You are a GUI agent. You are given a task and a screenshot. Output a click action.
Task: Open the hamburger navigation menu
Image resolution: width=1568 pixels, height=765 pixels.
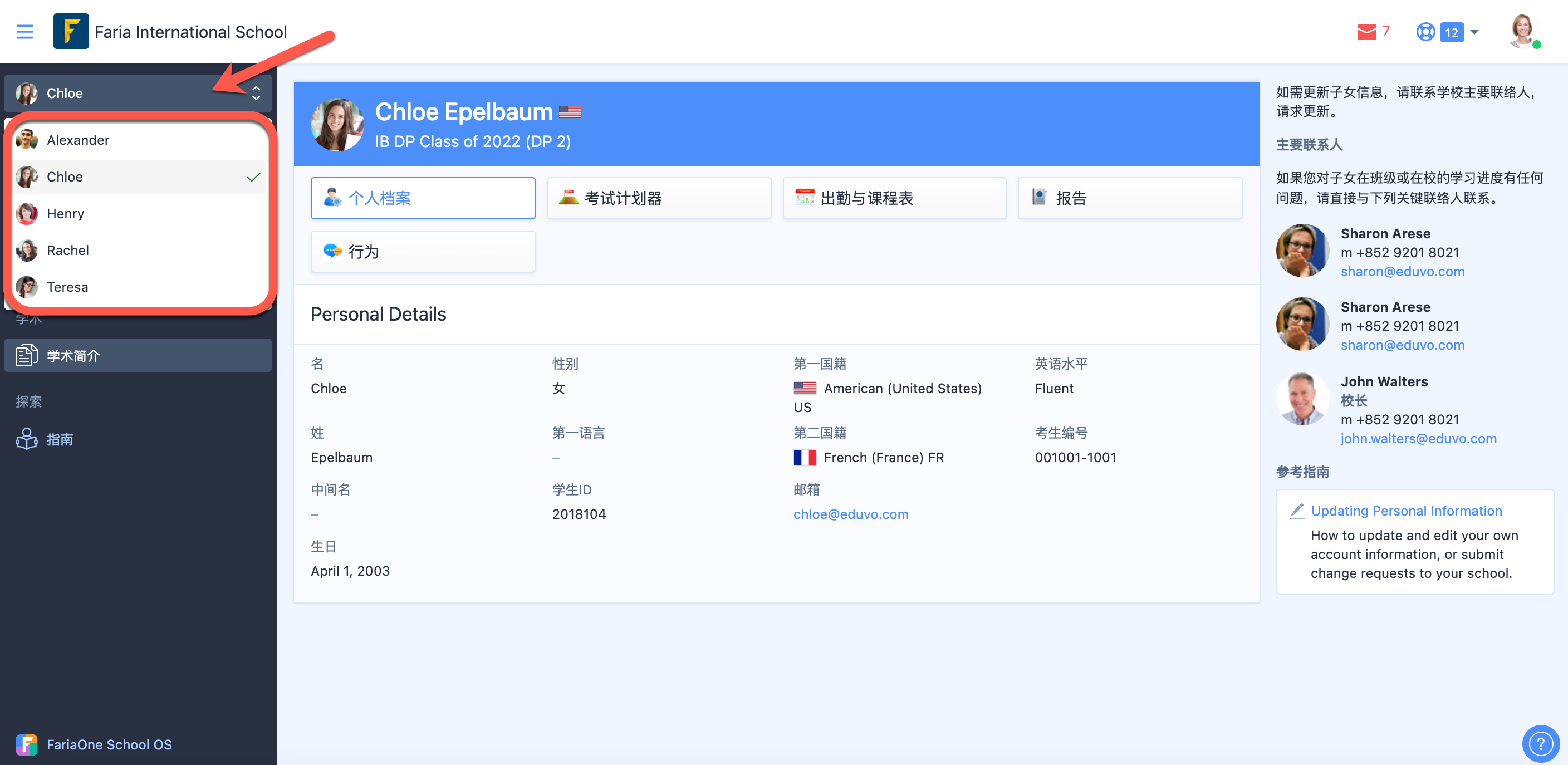(25, 32)
